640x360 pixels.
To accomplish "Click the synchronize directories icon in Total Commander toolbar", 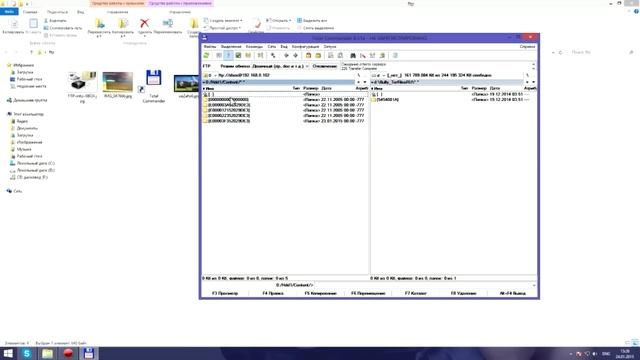I will [373, 56].
